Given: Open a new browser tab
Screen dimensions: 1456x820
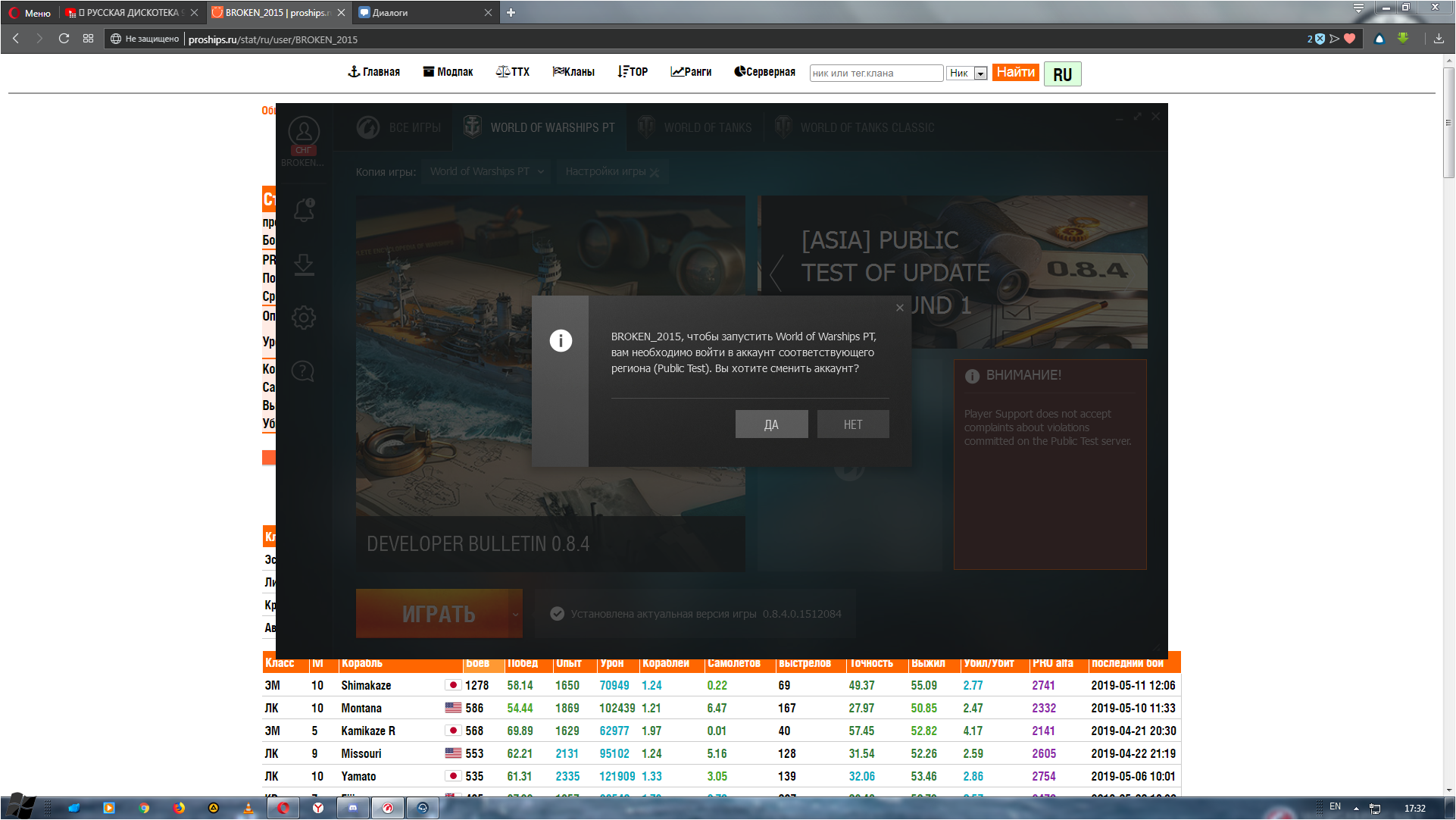Looking at the screenshot, I should pos(511,13).
